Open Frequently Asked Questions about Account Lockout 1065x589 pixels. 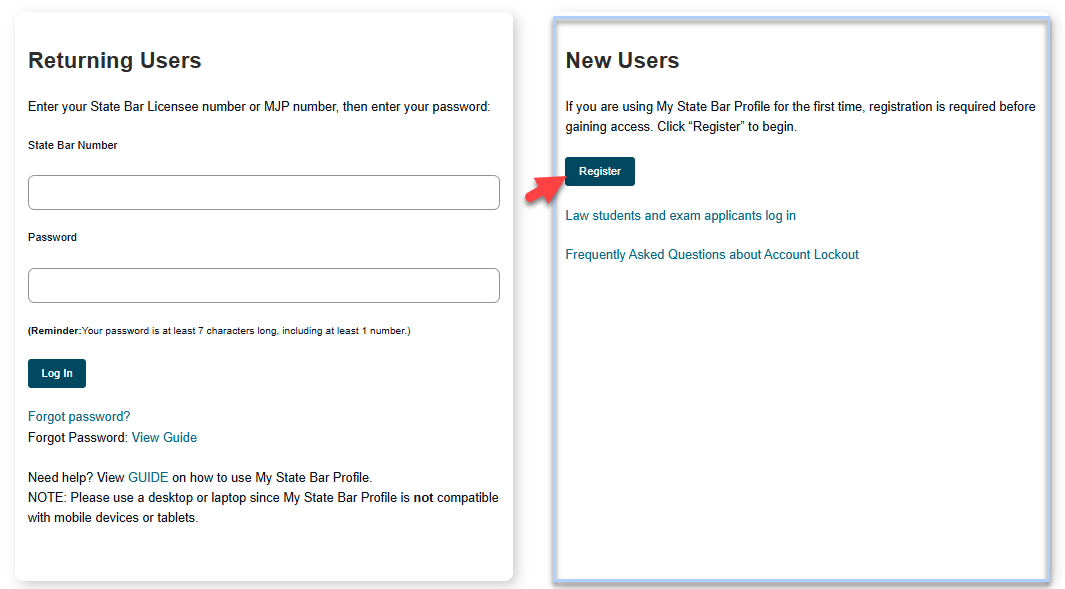pyautogui.click(x=711, y=255)
